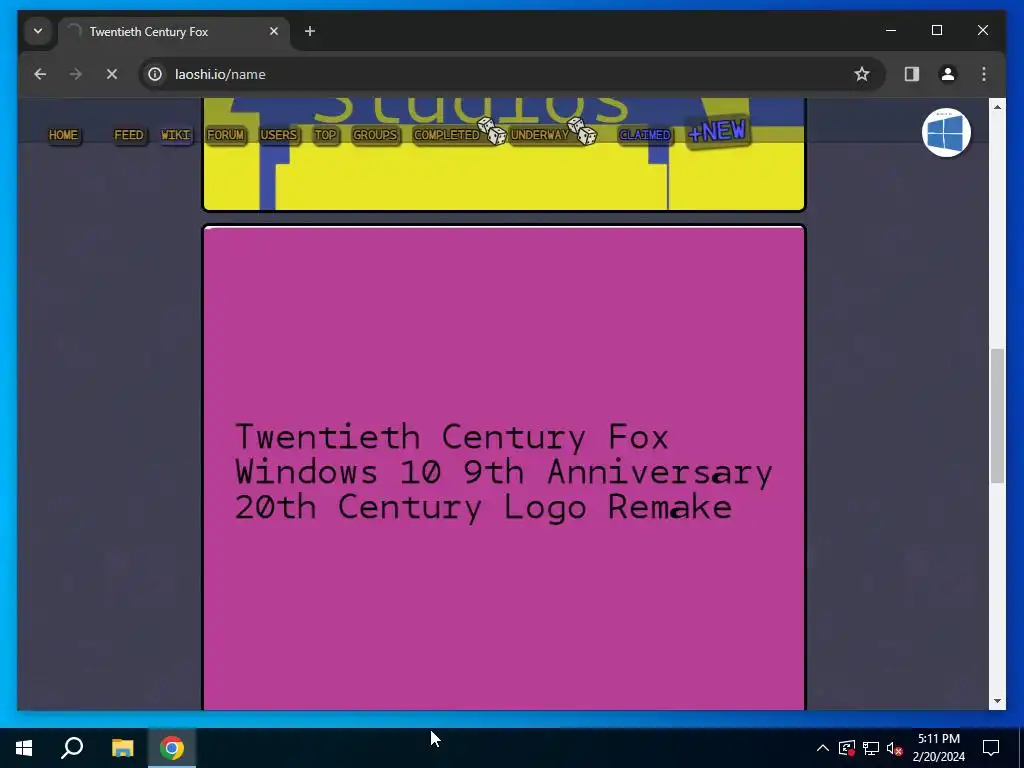
Task: Click the Chrome taskbar icon
Action: point(172,748)
